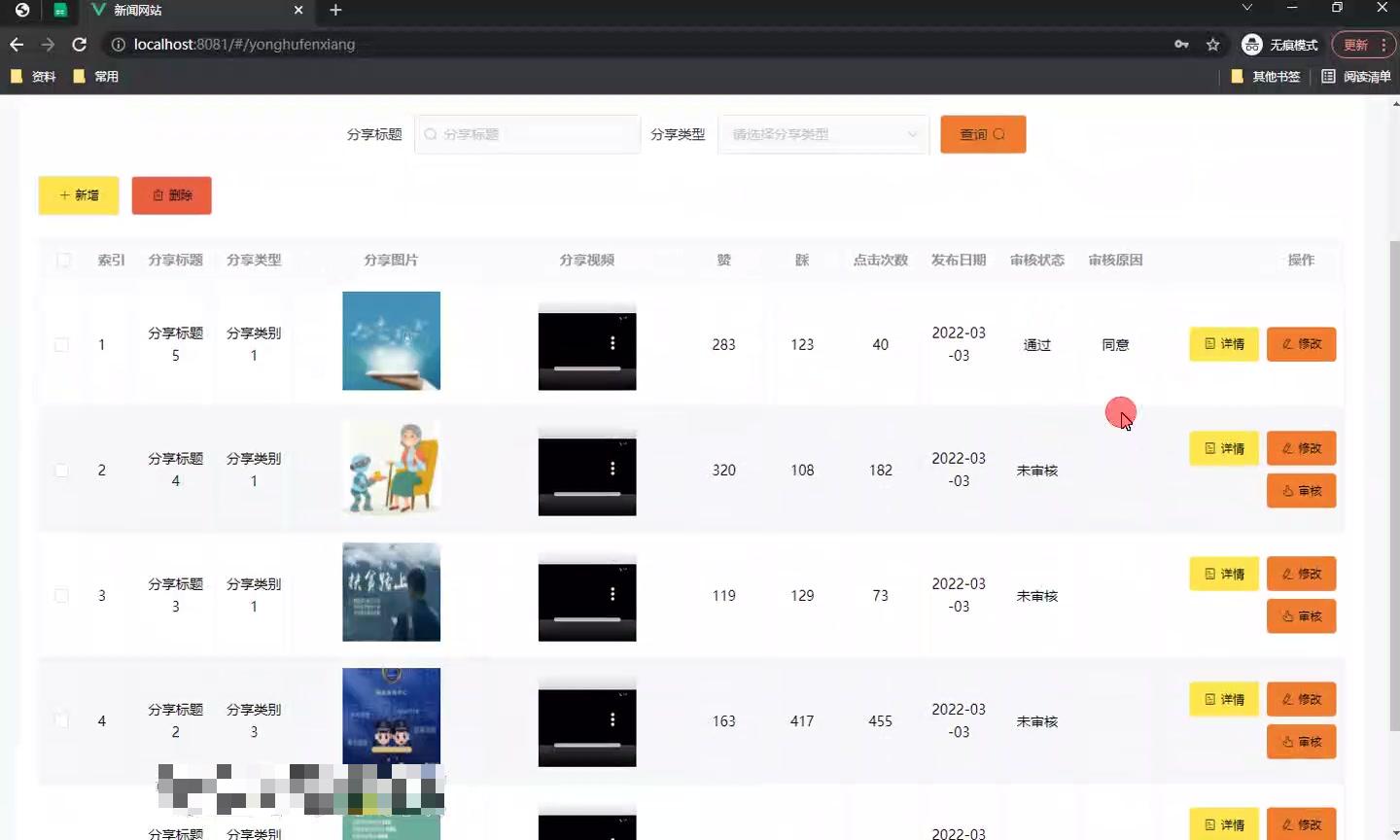This screenshot has height=840, width=1400.
Task: Open the tab search dropdown arrow
Action: 1246,8
